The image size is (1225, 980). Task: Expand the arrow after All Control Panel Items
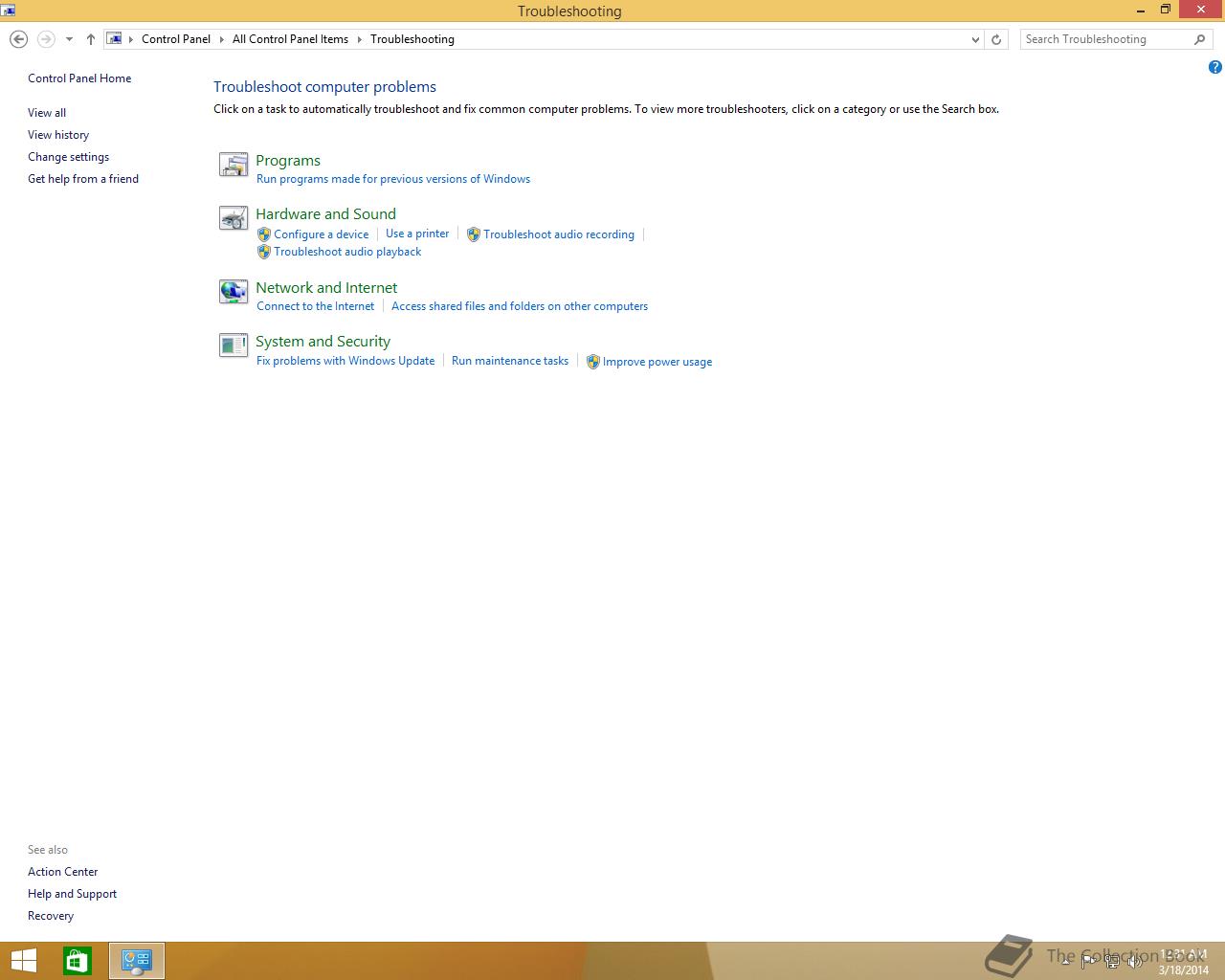(360, 39)
